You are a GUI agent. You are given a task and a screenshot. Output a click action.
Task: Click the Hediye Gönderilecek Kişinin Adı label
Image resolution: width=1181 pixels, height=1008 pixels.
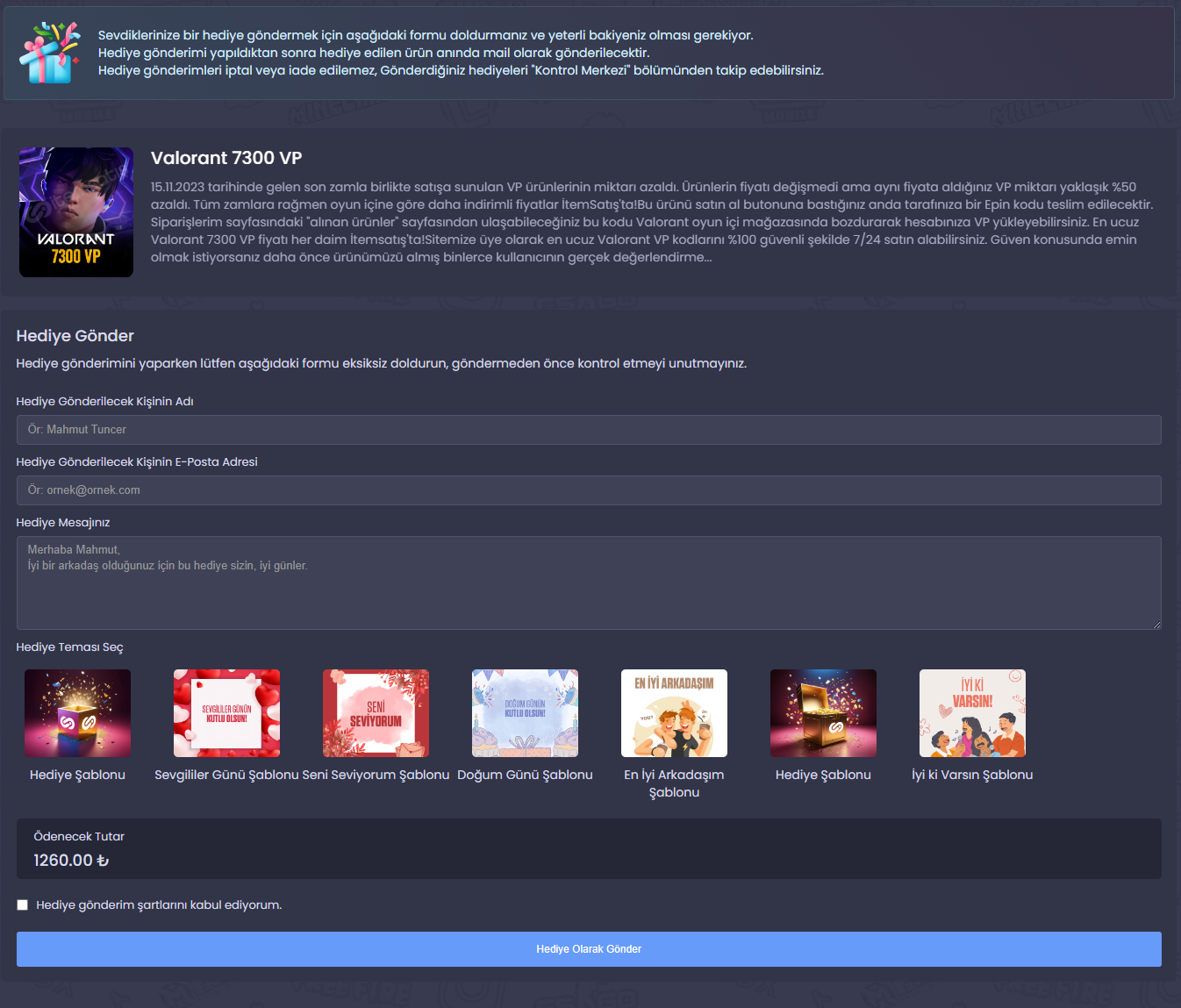(x=104, y=402)
